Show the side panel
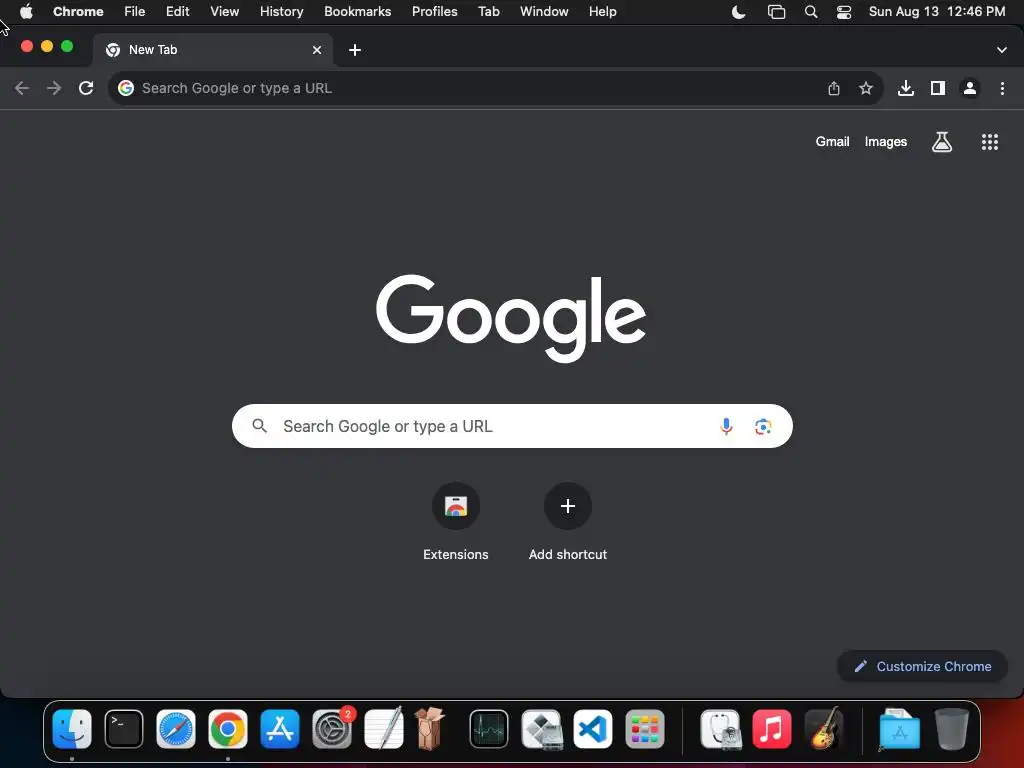The image size is (1024, 768). click(x=938, y=88)
